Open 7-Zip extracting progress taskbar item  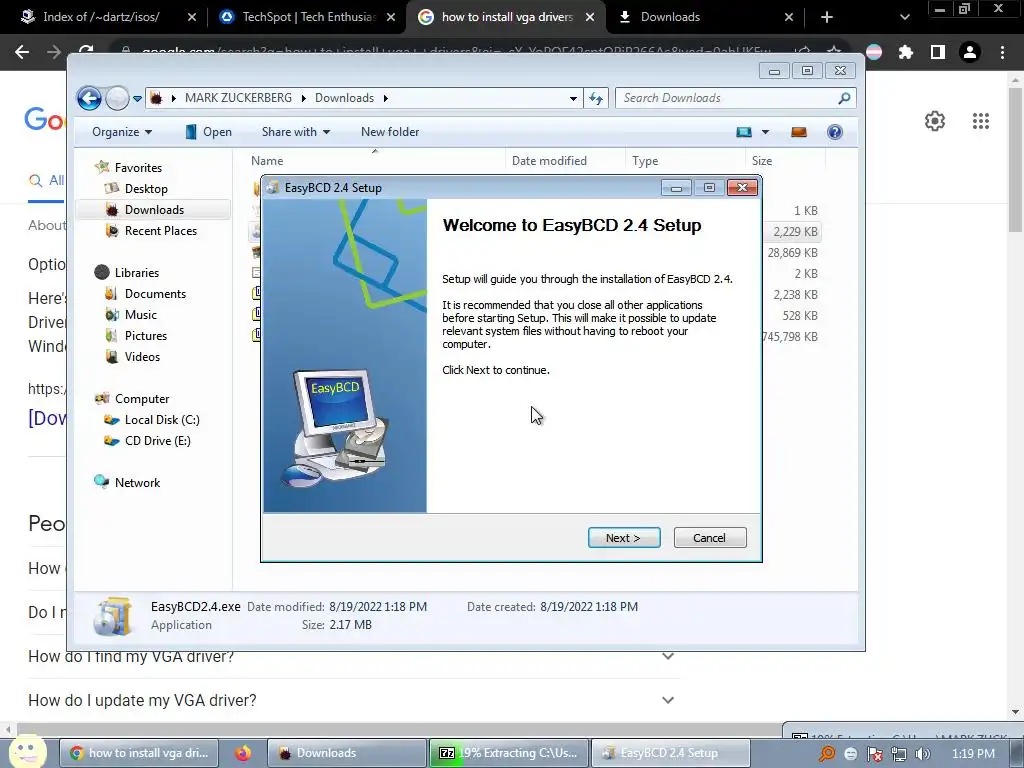(509, 753)
